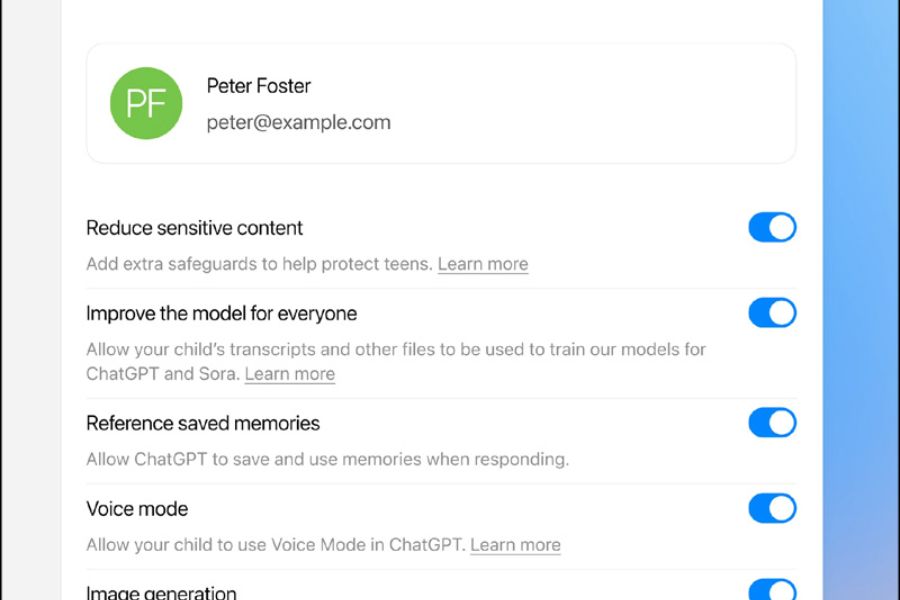This screenshot has width=900, height=600.
Task: Follow Learn more link for Voice Mode
Action: click(515, 545)
